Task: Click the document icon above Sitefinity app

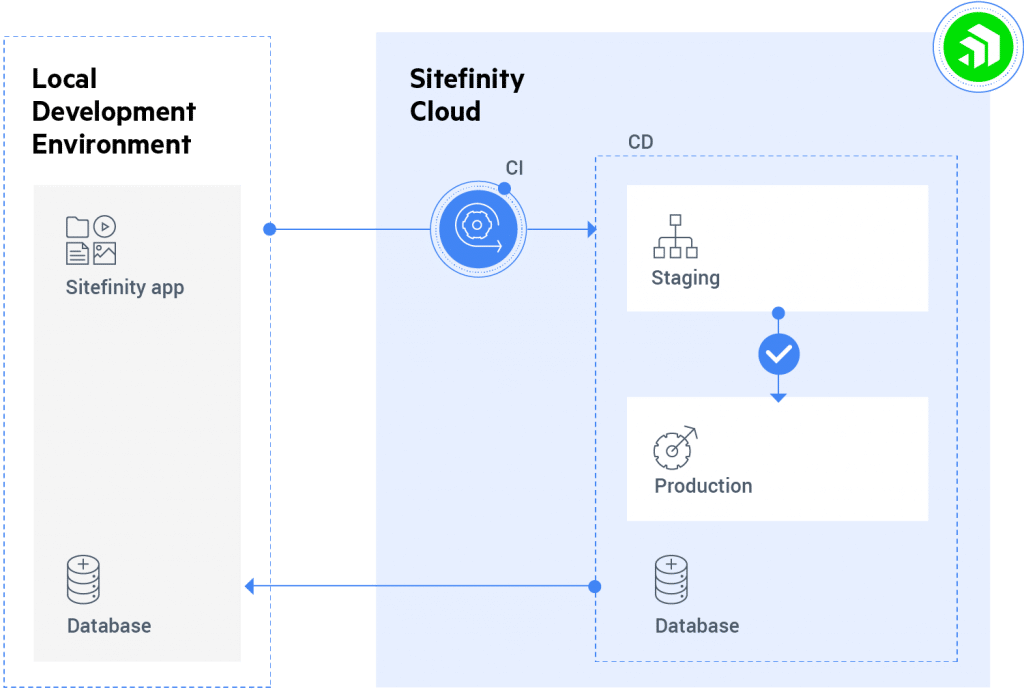Action: 77,253
